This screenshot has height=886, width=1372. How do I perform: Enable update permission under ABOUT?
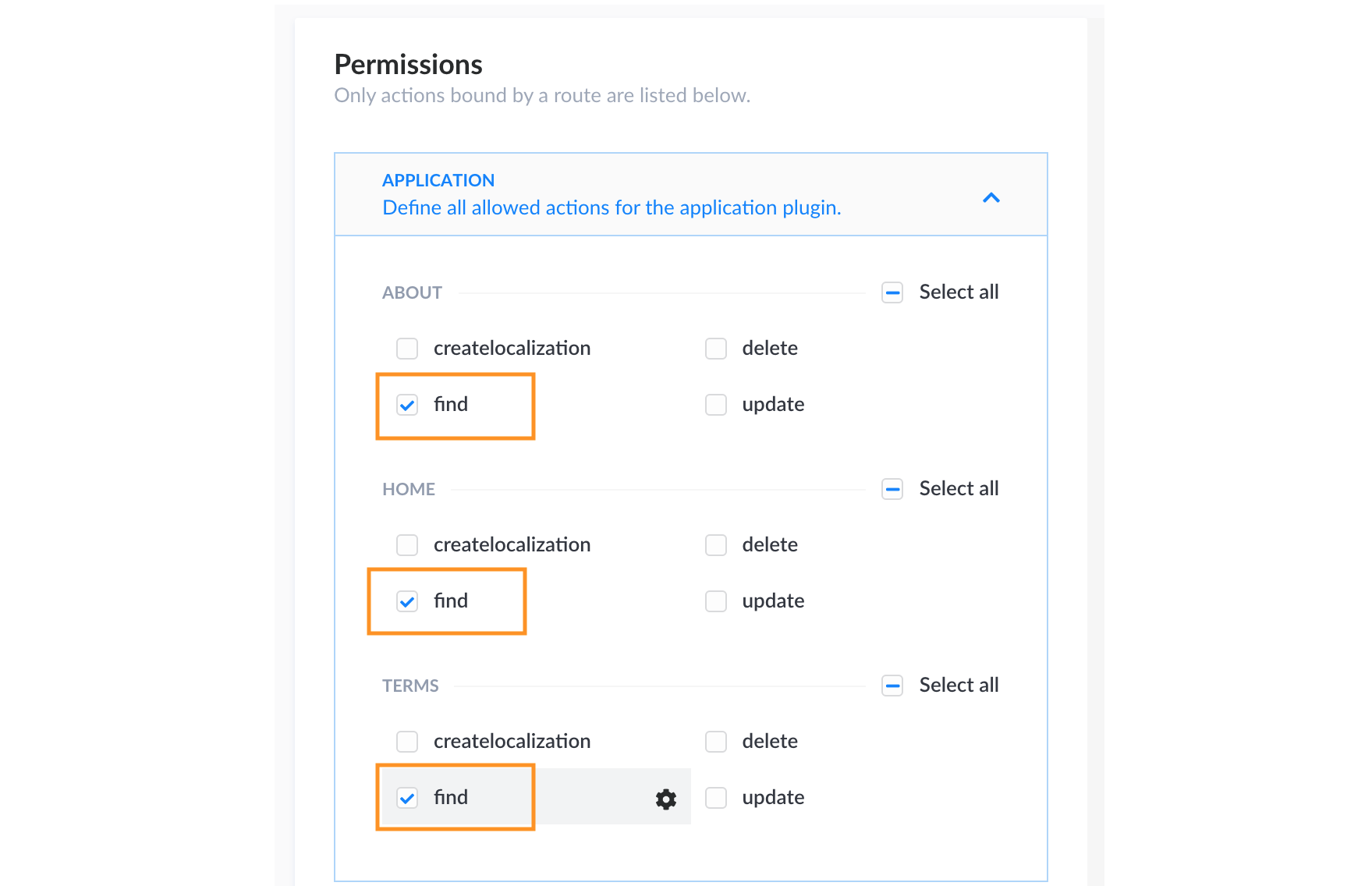[x=715, y=405]
